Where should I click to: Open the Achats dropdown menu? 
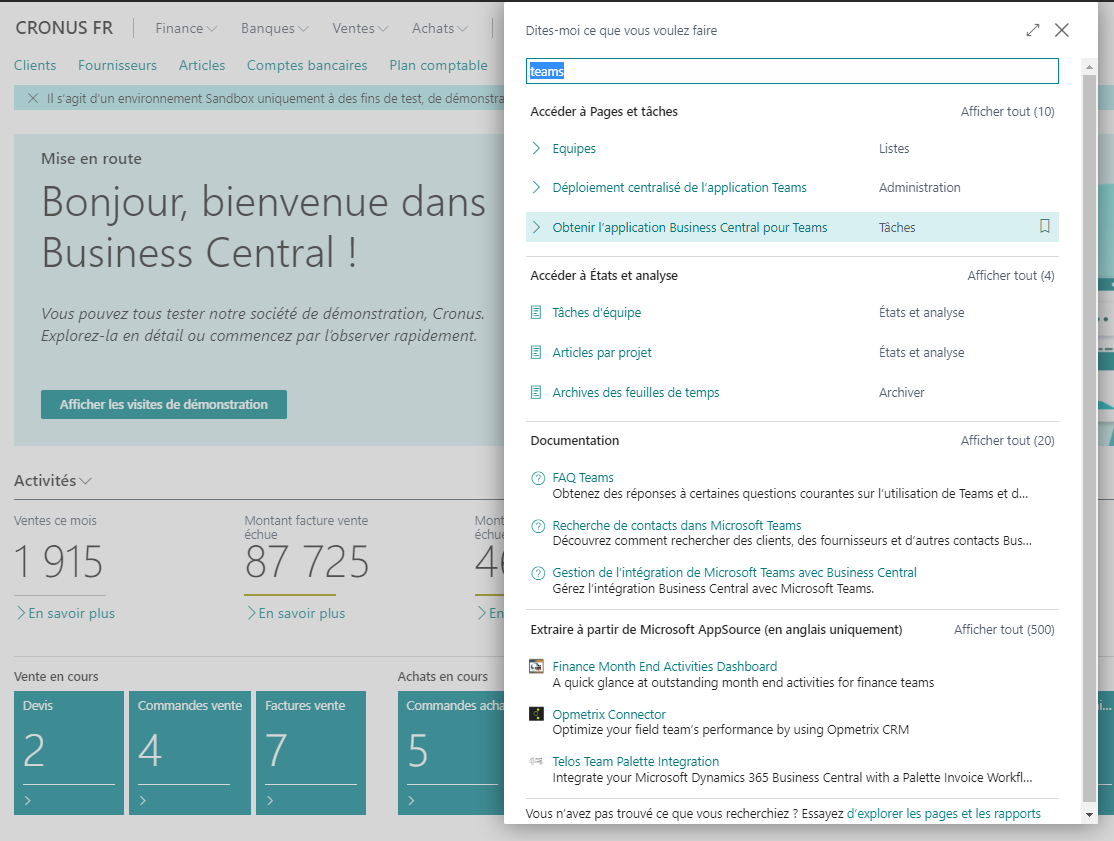pos(440,28)
